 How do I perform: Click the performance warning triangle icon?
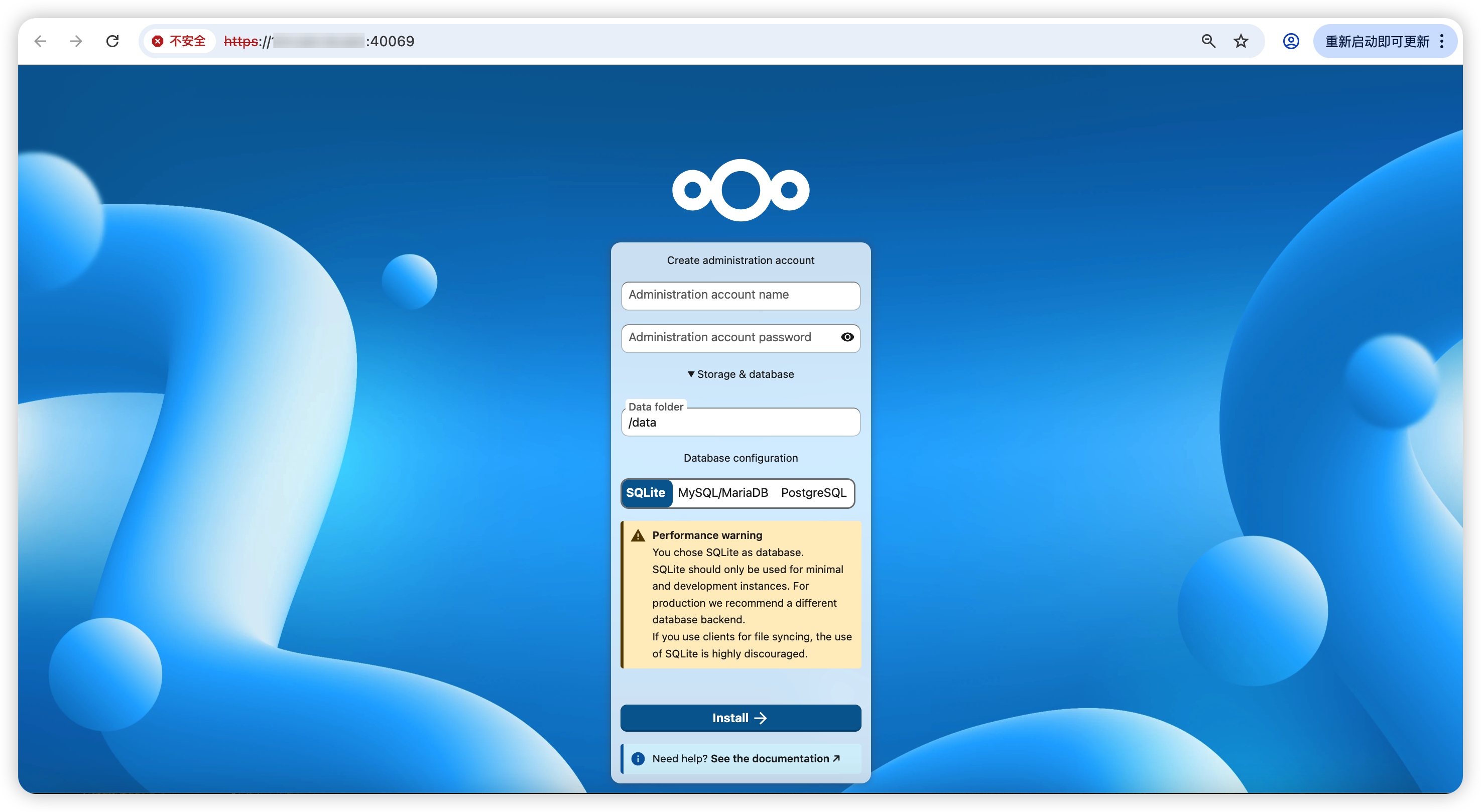(x=638, y=535)
